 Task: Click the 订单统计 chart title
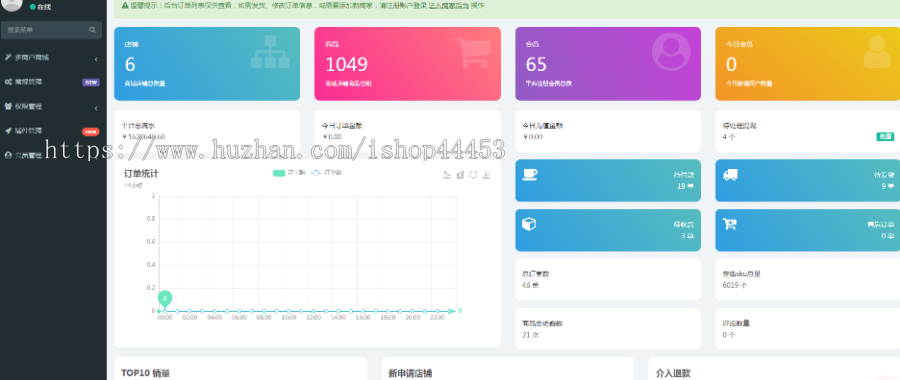141,173
